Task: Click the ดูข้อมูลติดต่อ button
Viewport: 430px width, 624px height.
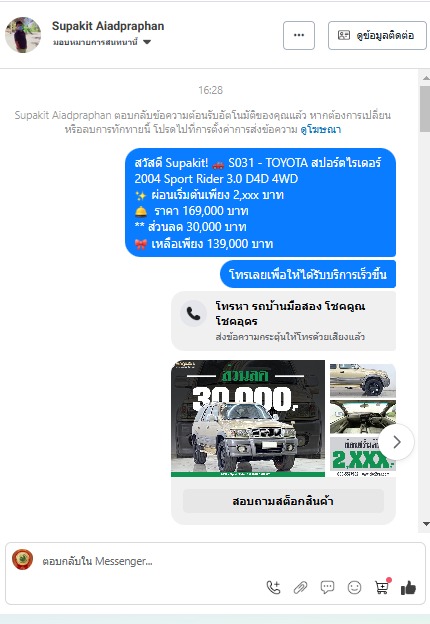Action: pyautogui.click(x=377, y=35)
